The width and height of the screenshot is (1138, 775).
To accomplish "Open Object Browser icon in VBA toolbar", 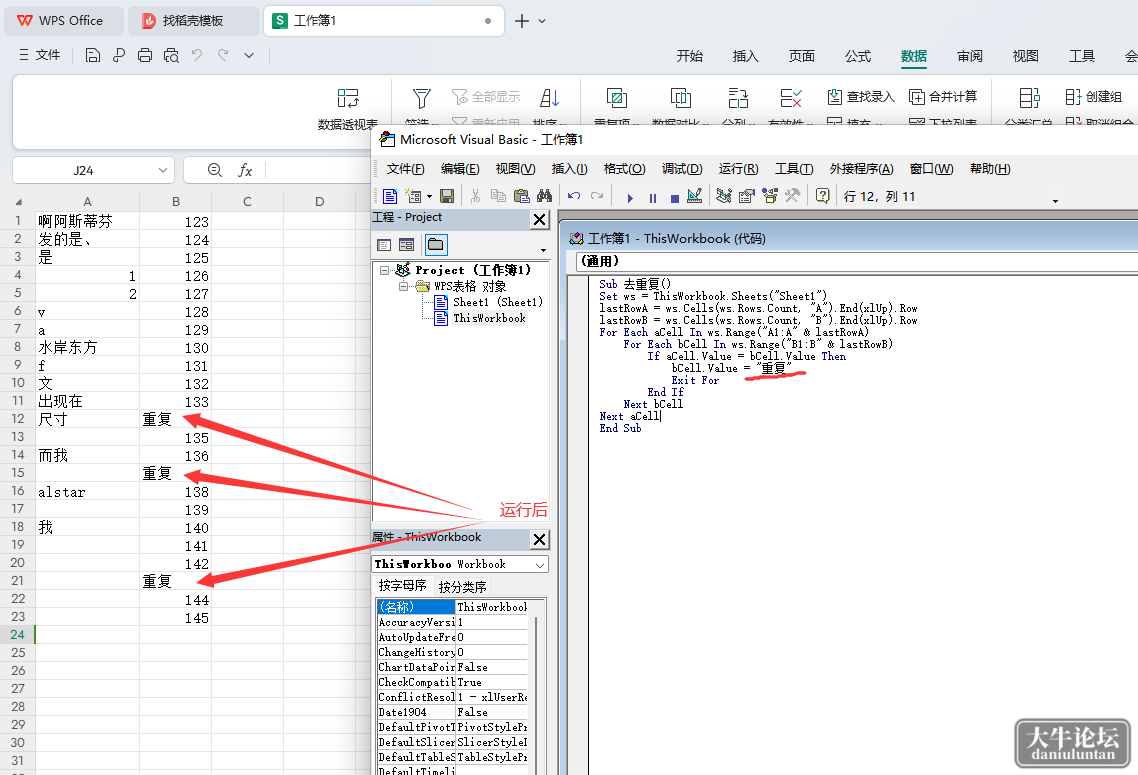I will tap(769, 196).
